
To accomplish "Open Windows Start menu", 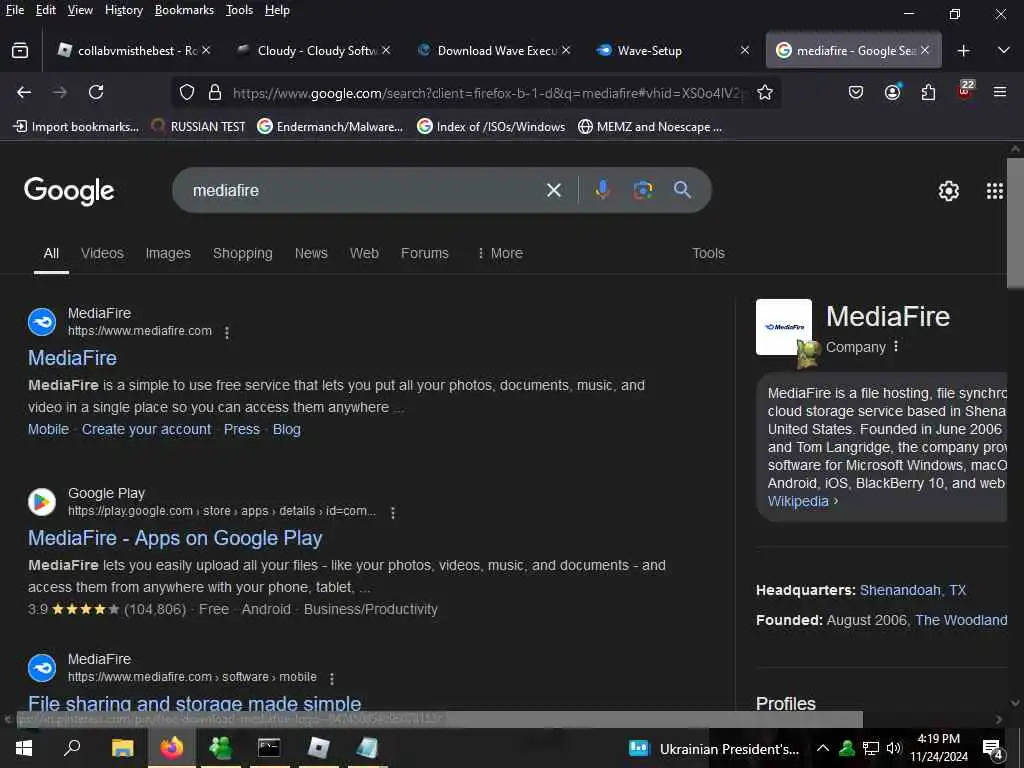I will [24, 748].
